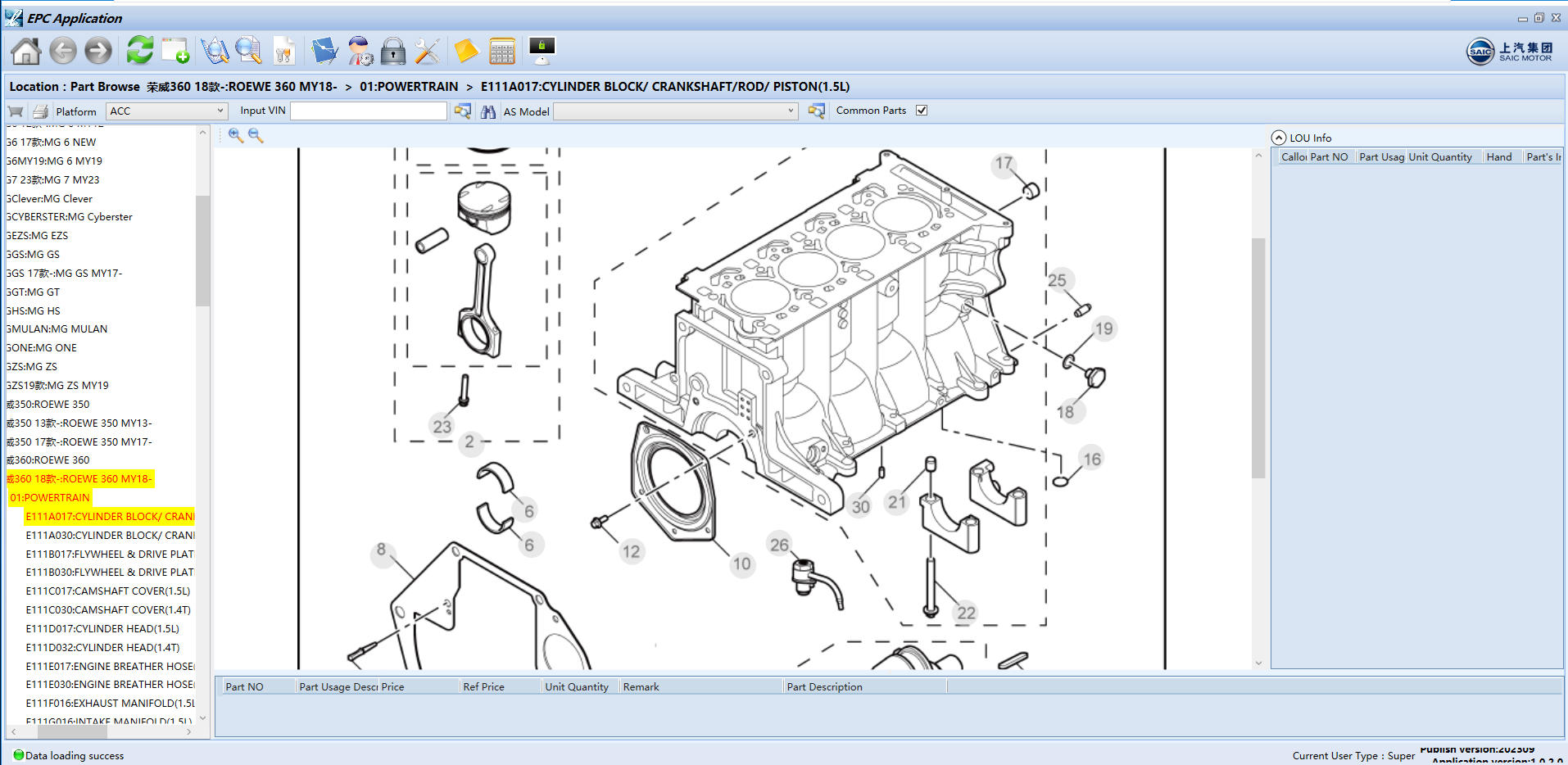Viewport: 1568px width, 765px height.
Task: Click the printer icon near Platform
Action: (40, 111)
